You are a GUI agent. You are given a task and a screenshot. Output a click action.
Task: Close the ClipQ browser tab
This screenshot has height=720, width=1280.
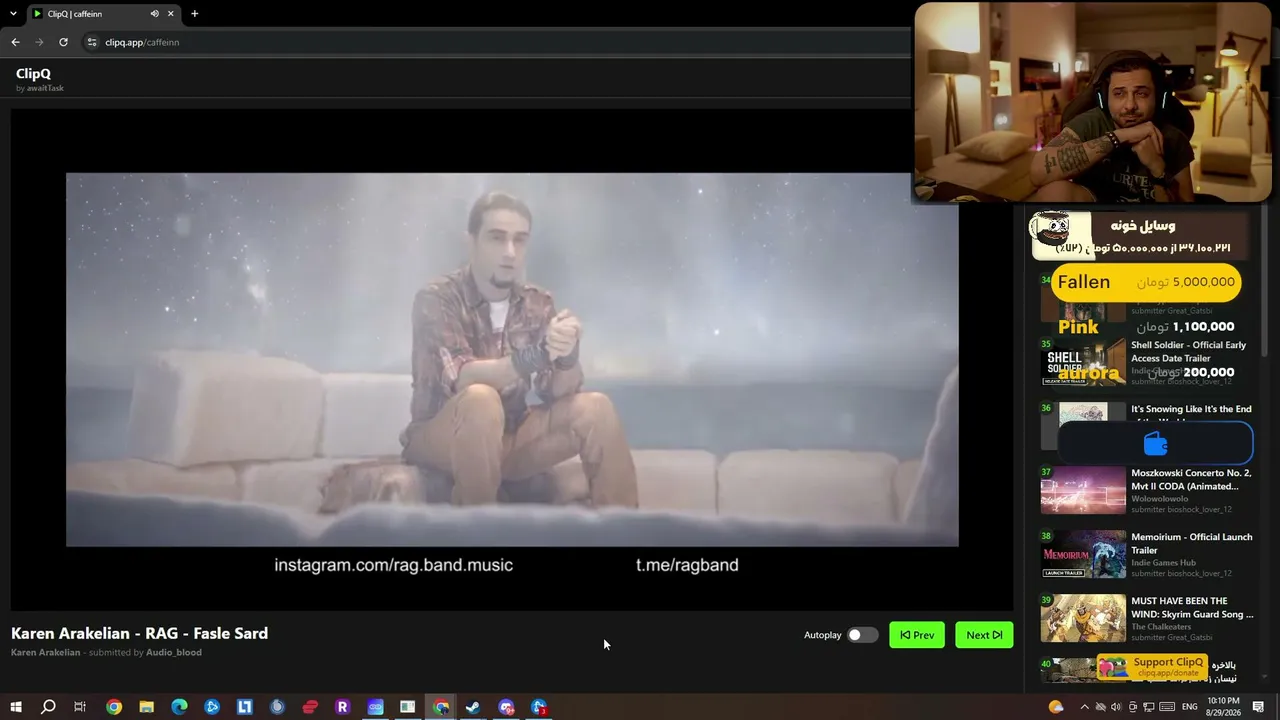click(171, 14)
